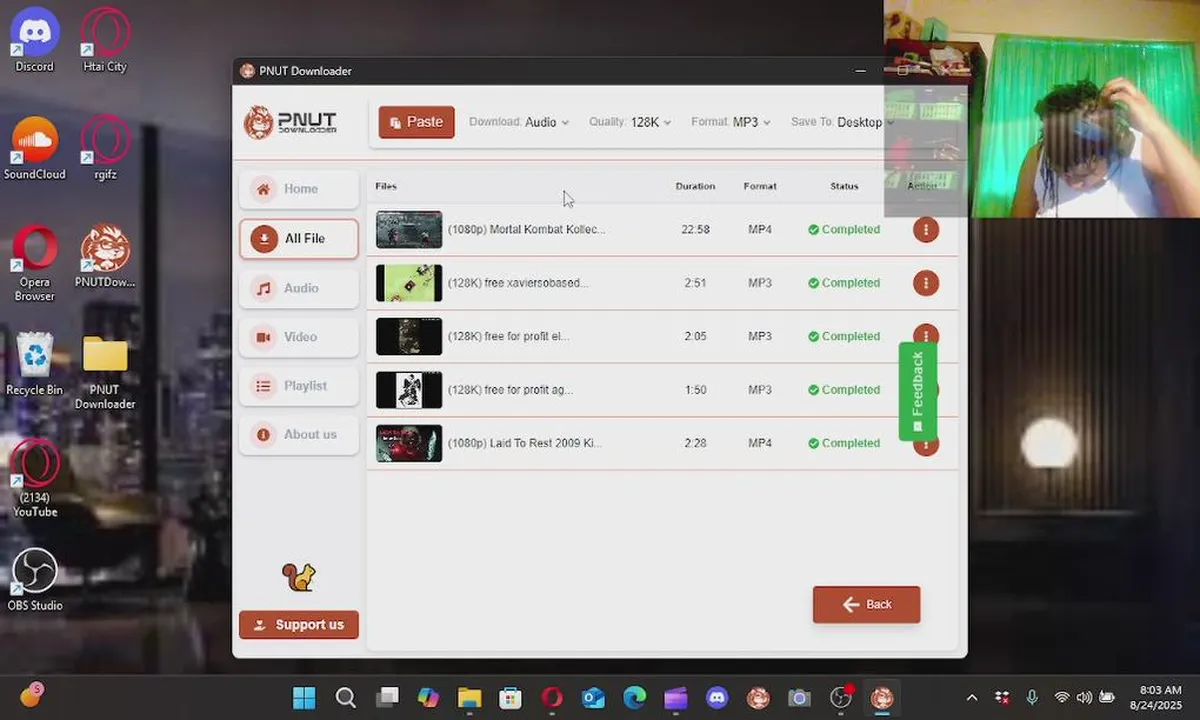
Task: Click the Duration column header
Action: (x=695, y=186)
